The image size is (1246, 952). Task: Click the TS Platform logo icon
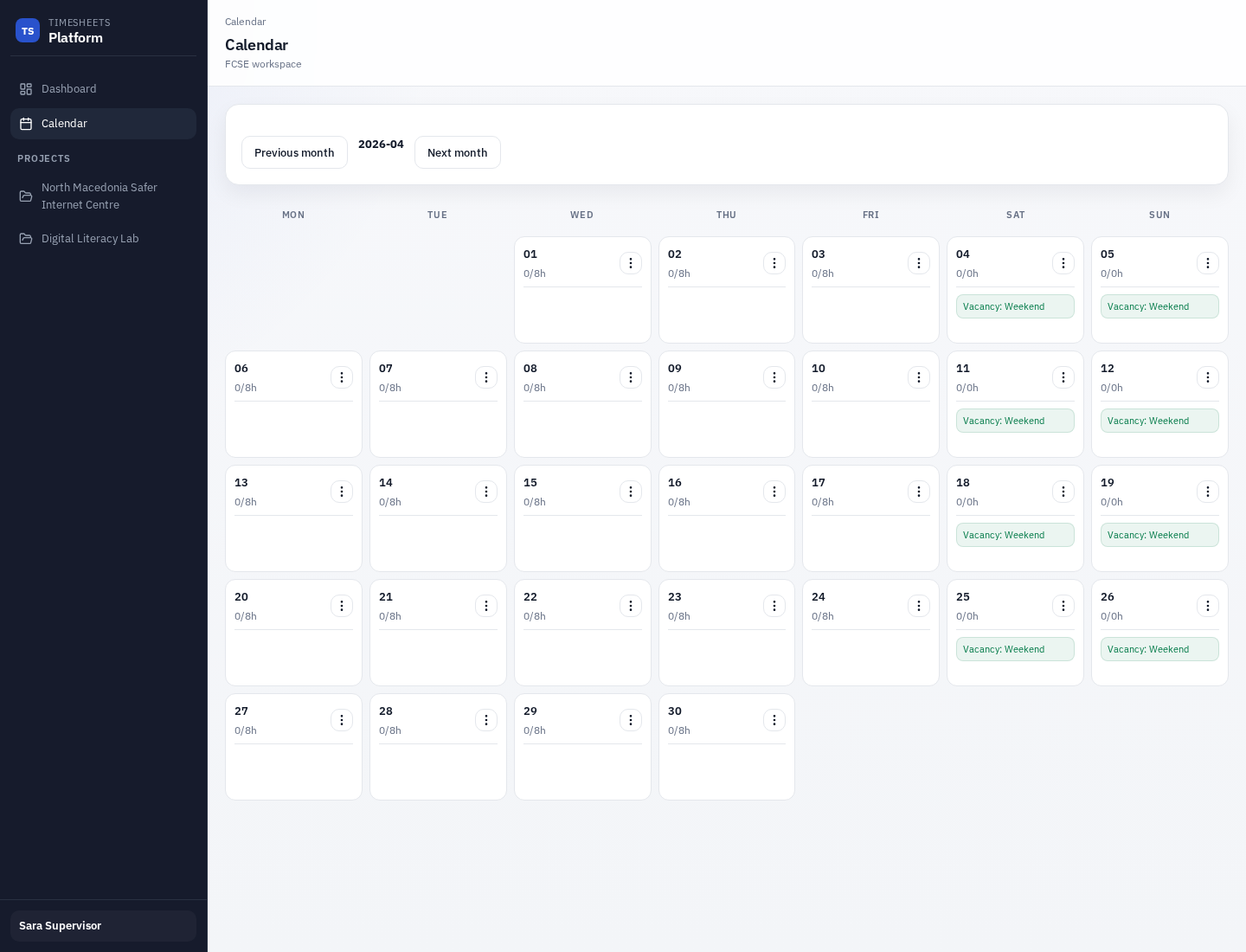(28, 30)
